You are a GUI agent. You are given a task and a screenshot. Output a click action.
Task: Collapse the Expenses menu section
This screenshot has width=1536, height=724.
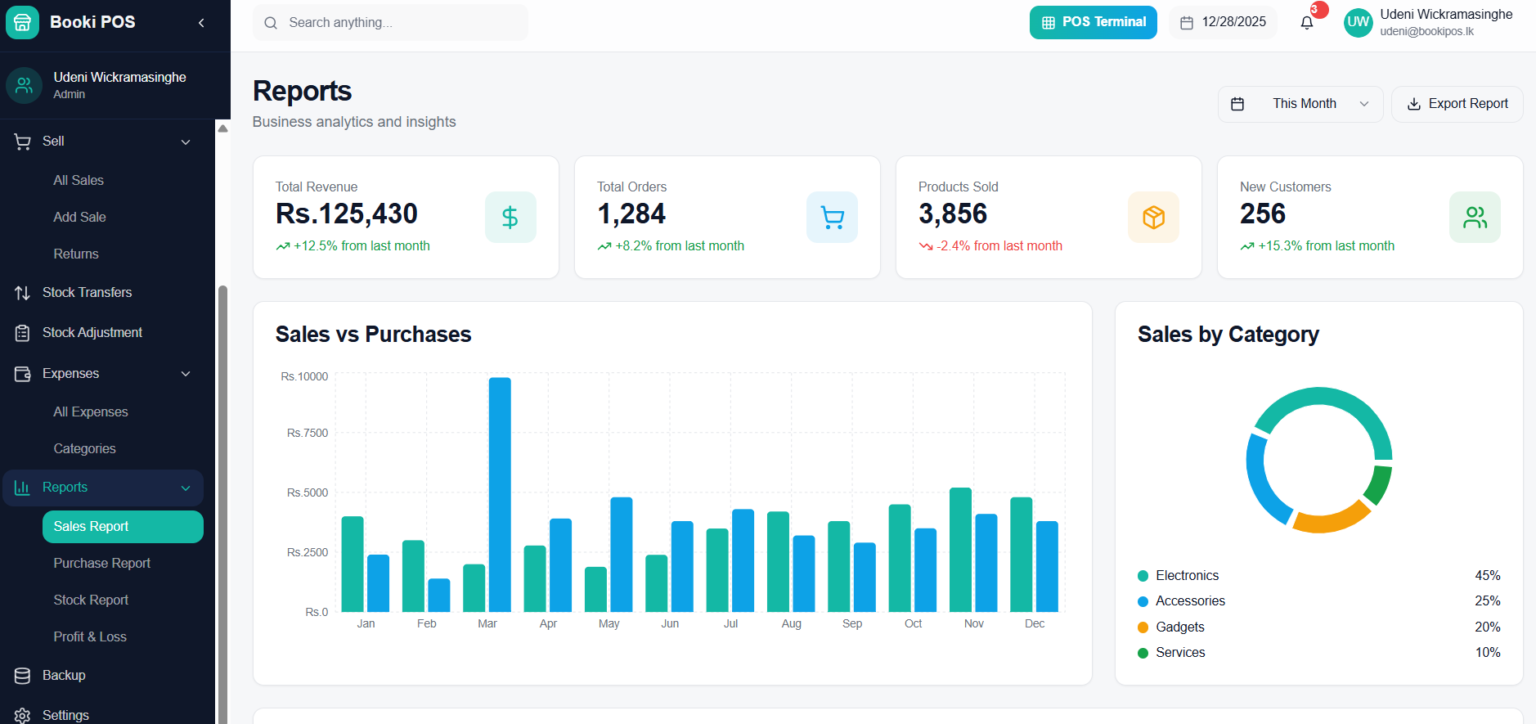185,374
